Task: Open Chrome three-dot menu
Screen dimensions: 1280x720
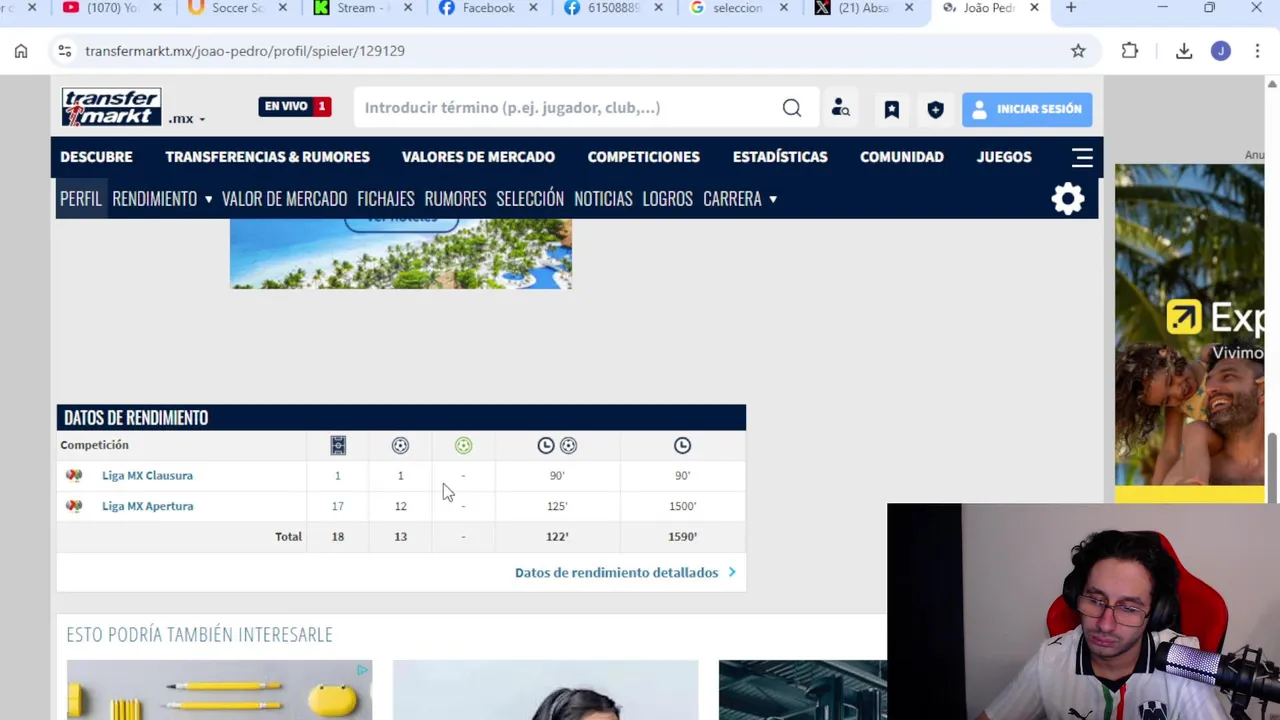Action: click(x=1257, y=51)
